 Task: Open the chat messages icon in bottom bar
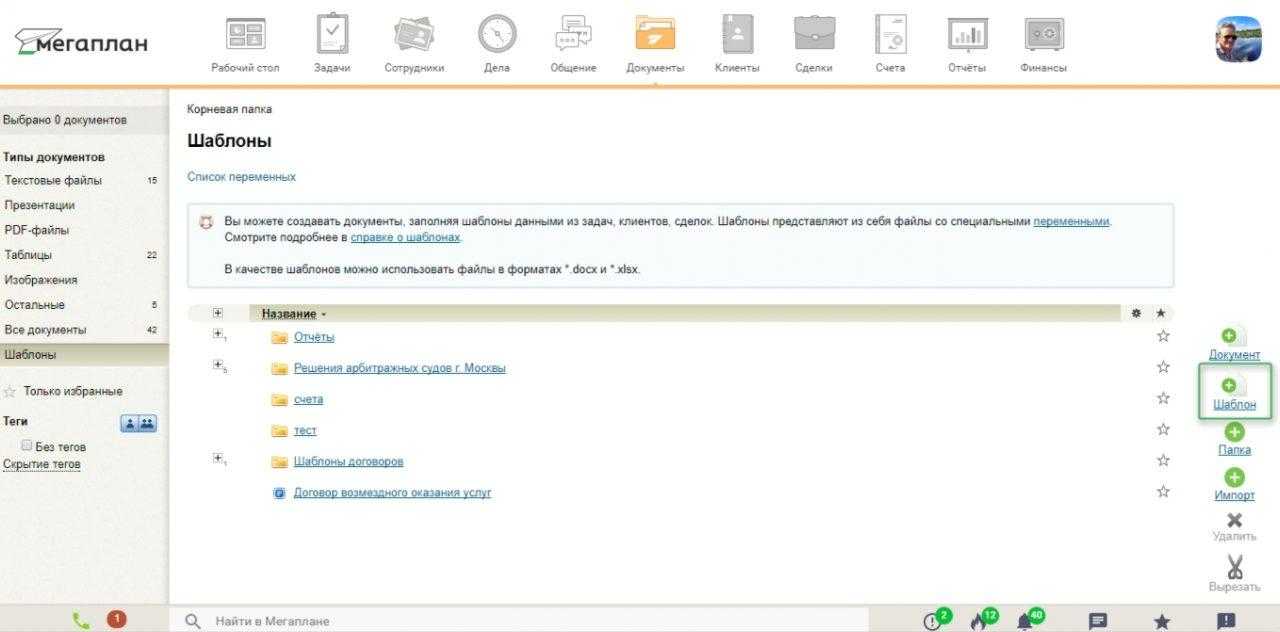pyautogui.click(x=1098, y=621)
